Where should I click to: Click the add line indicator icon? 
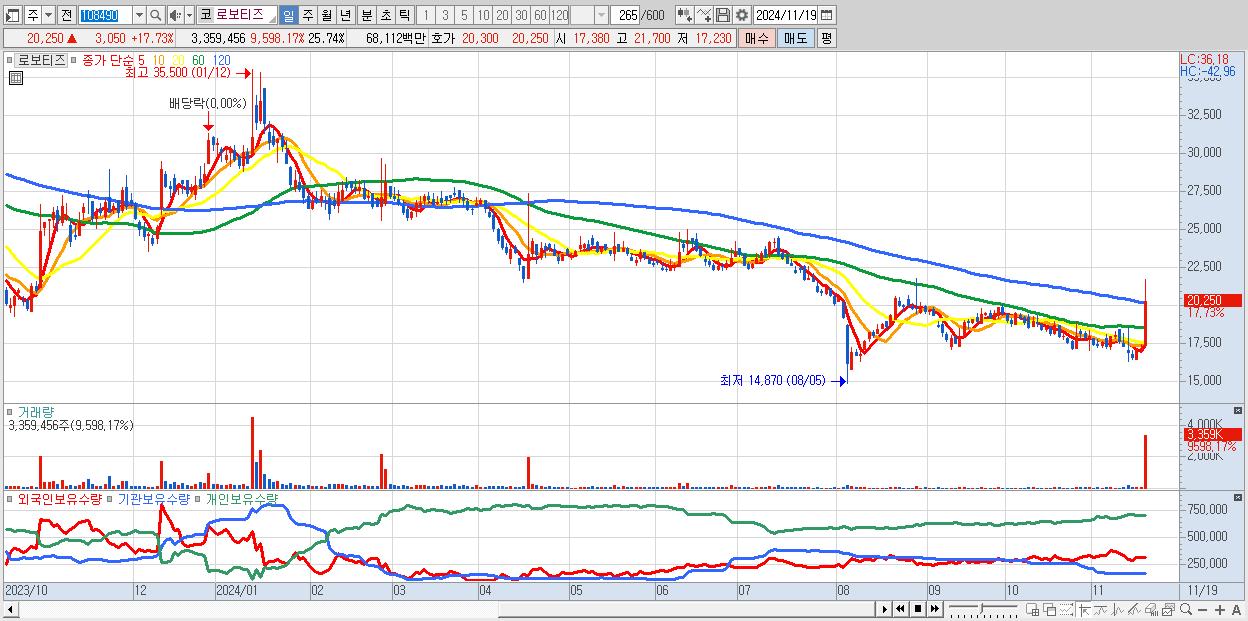704,15
